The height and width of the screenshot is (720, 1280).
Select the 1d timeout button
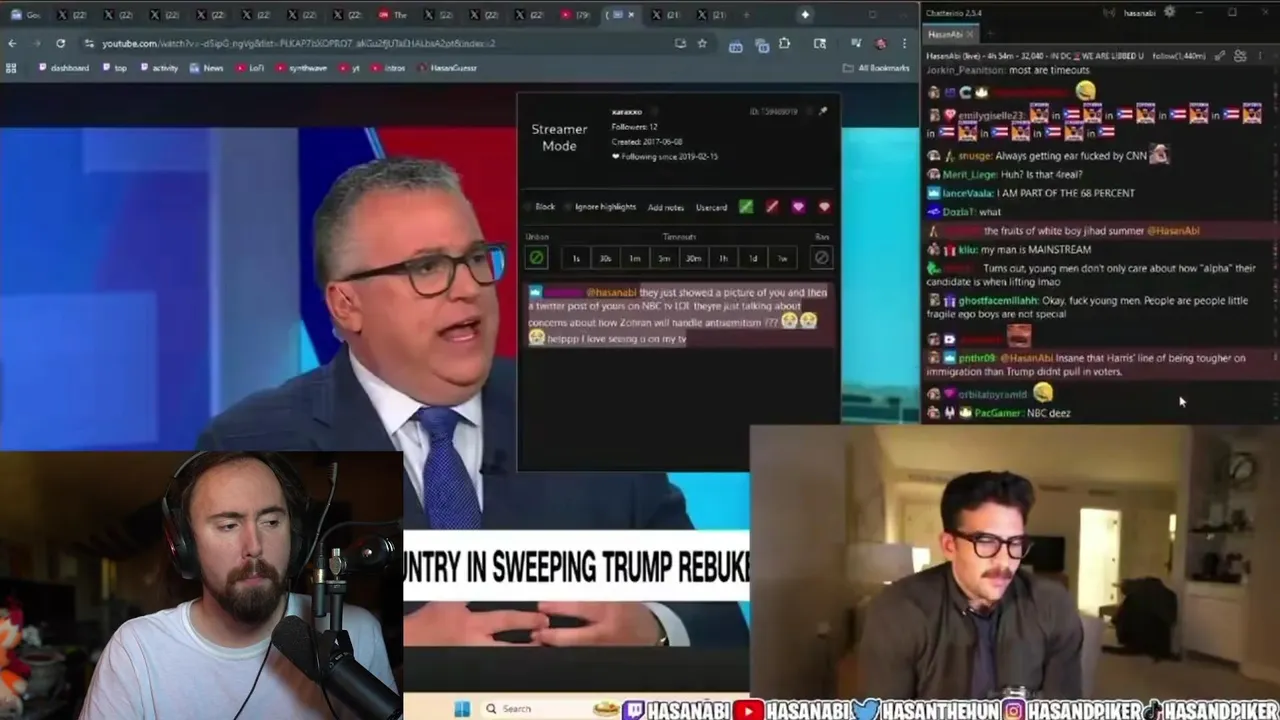pyautogui.click(x=753, y=258)
